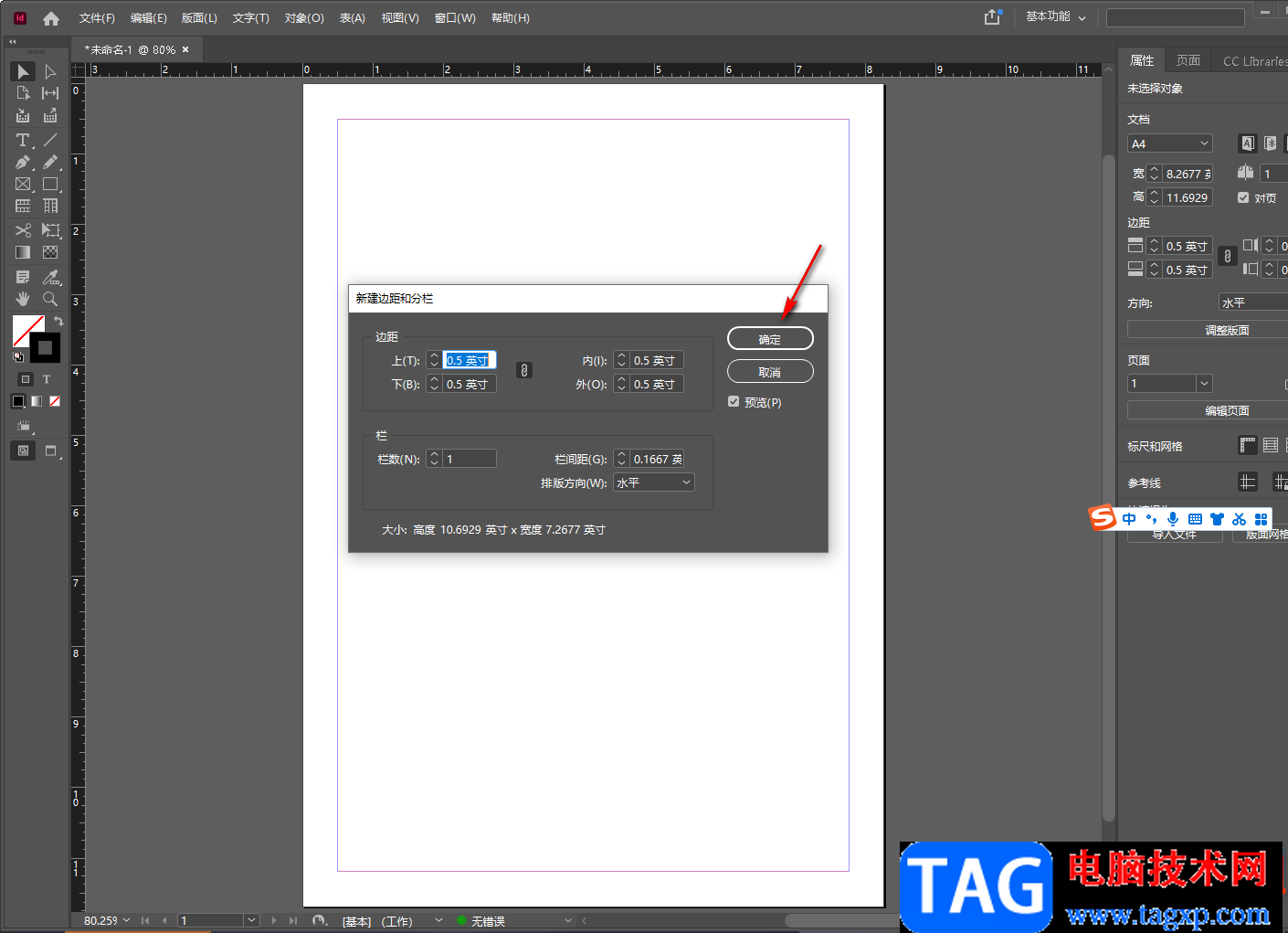Click the 调整版面 button
The width and height of the screenshot is (1288, 933).
(1208, 330)
